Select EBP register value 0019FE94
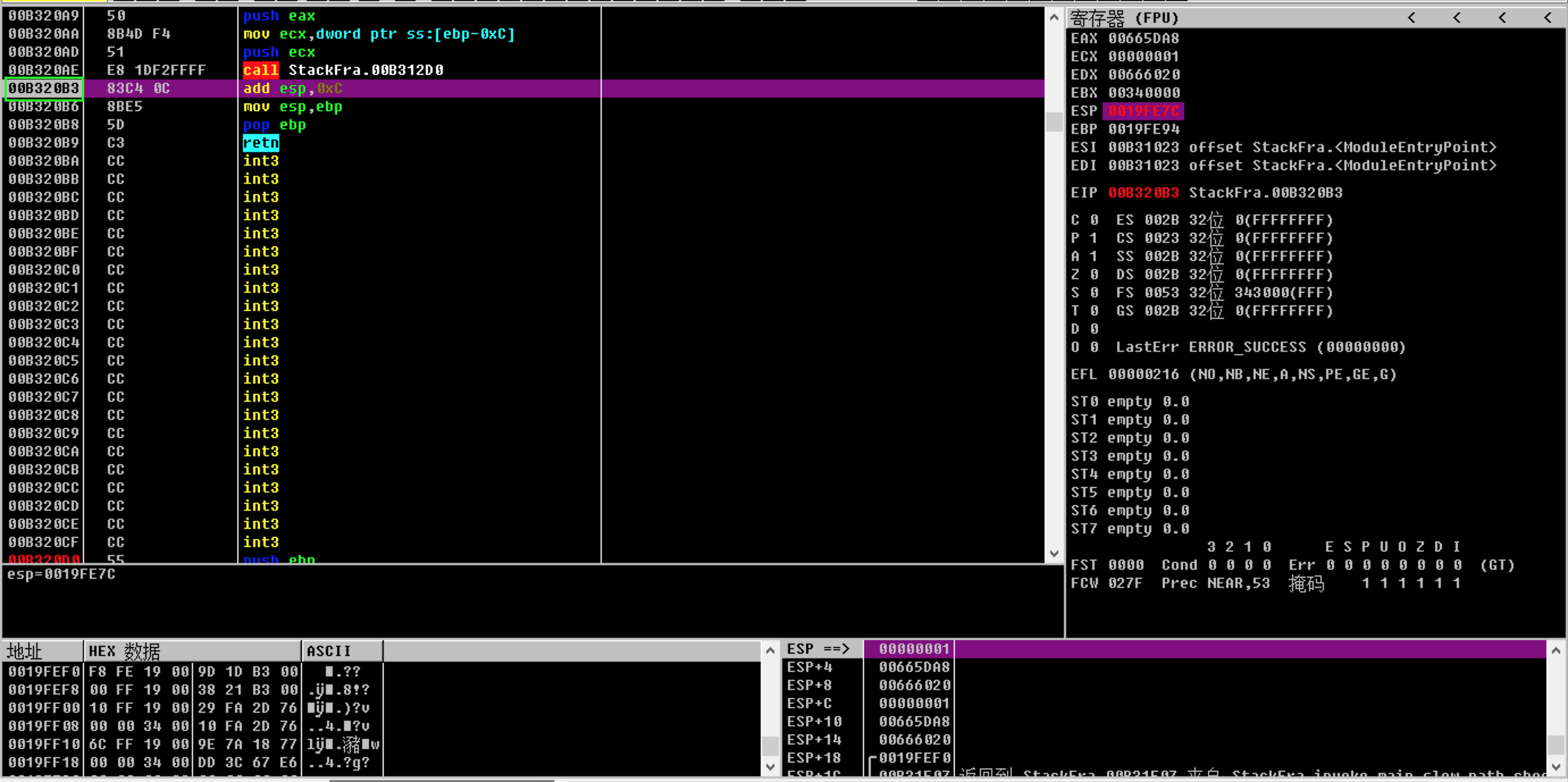Viewport: 1568px width, 782px height. pyautogui.click(x=1144, y=129)
